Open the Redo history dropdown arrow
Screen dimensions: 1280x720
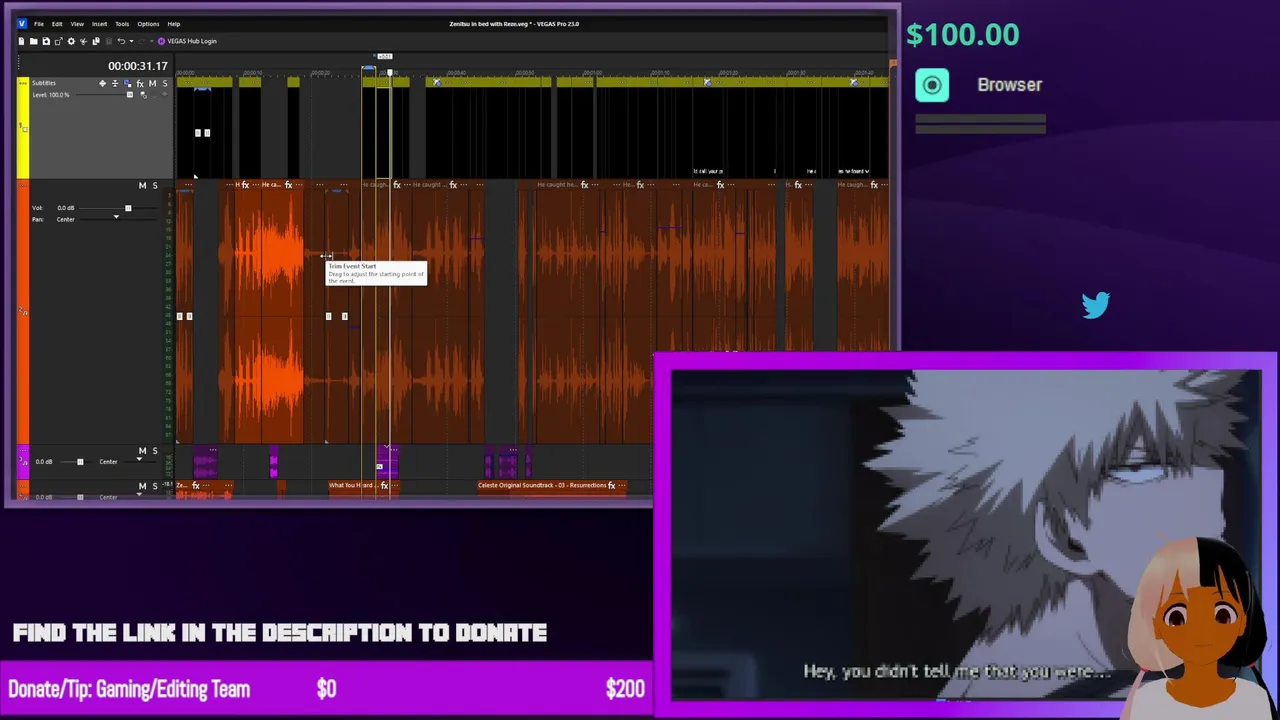151,41
